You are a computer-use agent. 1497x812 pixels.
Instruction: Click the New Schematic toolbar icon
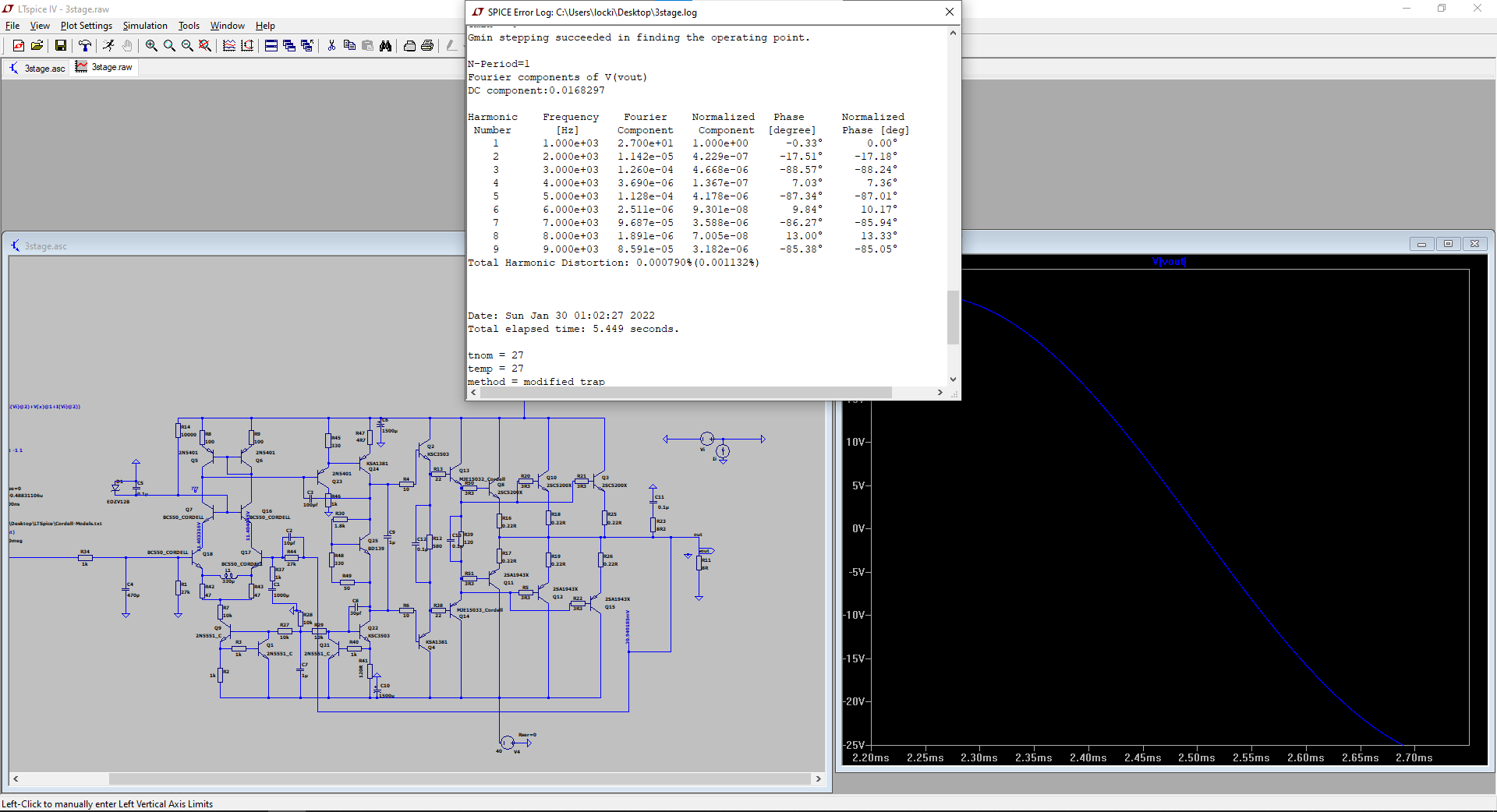click(x=19, y=46)
